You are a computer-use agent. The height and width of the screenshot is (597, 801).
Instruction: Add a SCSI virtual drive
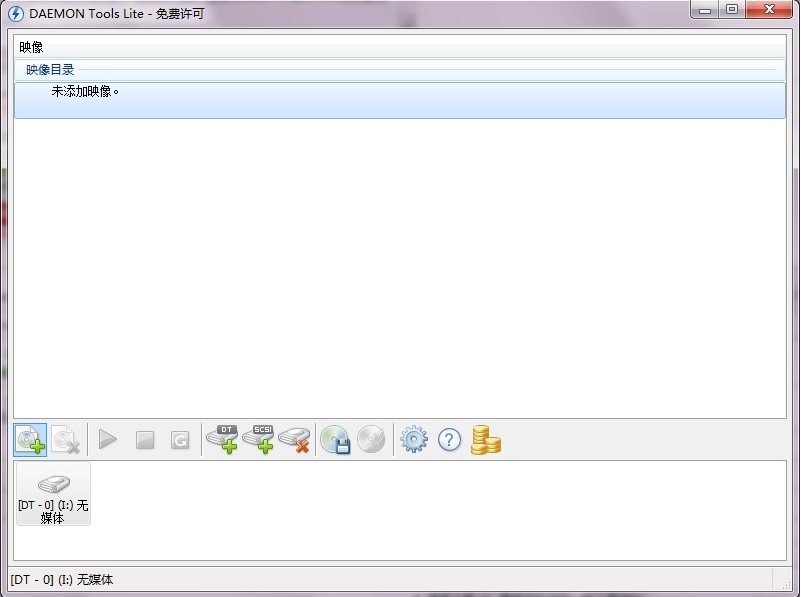258,439
